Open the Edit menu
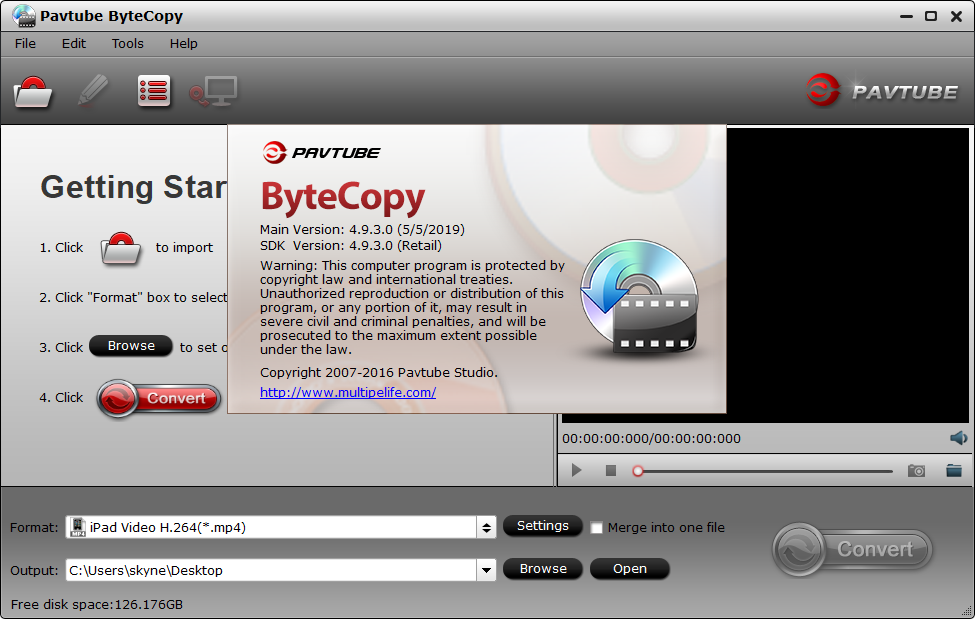 coord(73,44)
